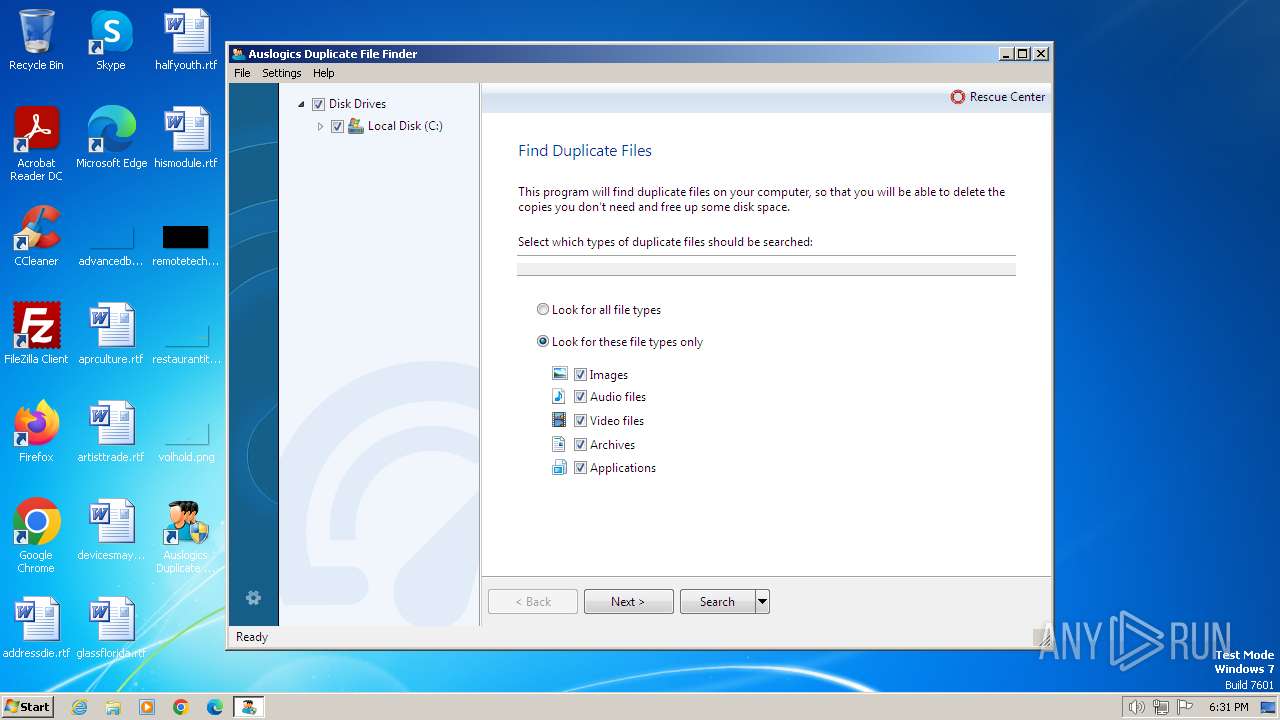Select devicesmay document desktop icon

click(111, 530)
